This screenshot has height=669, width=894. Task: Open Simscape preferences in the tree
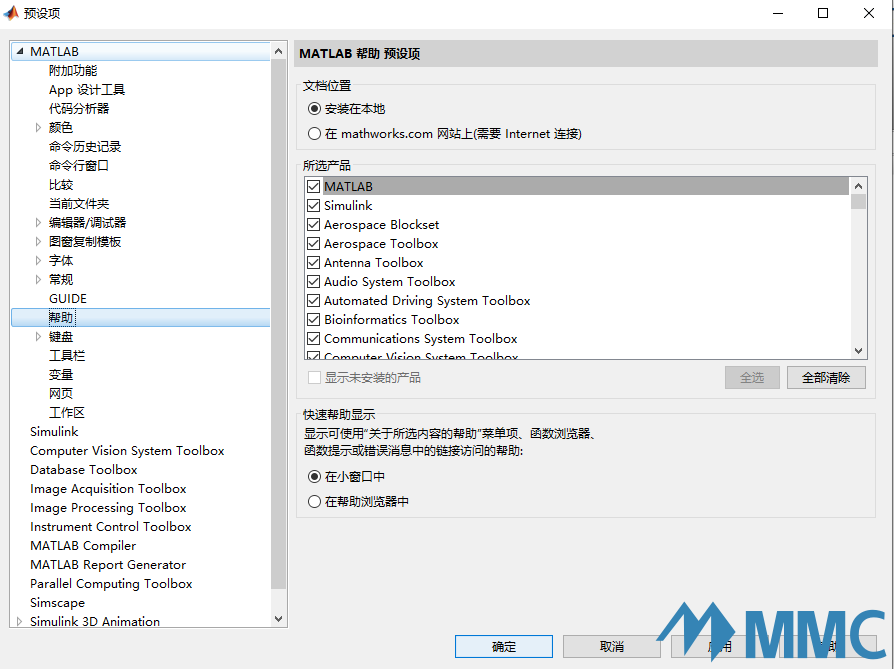(58, 603)
